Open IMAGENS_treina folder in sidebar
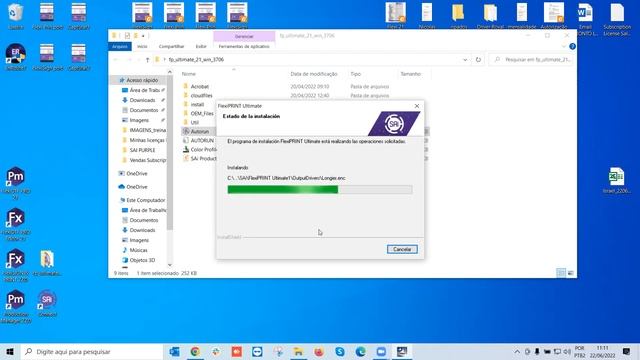Screen dimensions: 640x360 point(147,130)
